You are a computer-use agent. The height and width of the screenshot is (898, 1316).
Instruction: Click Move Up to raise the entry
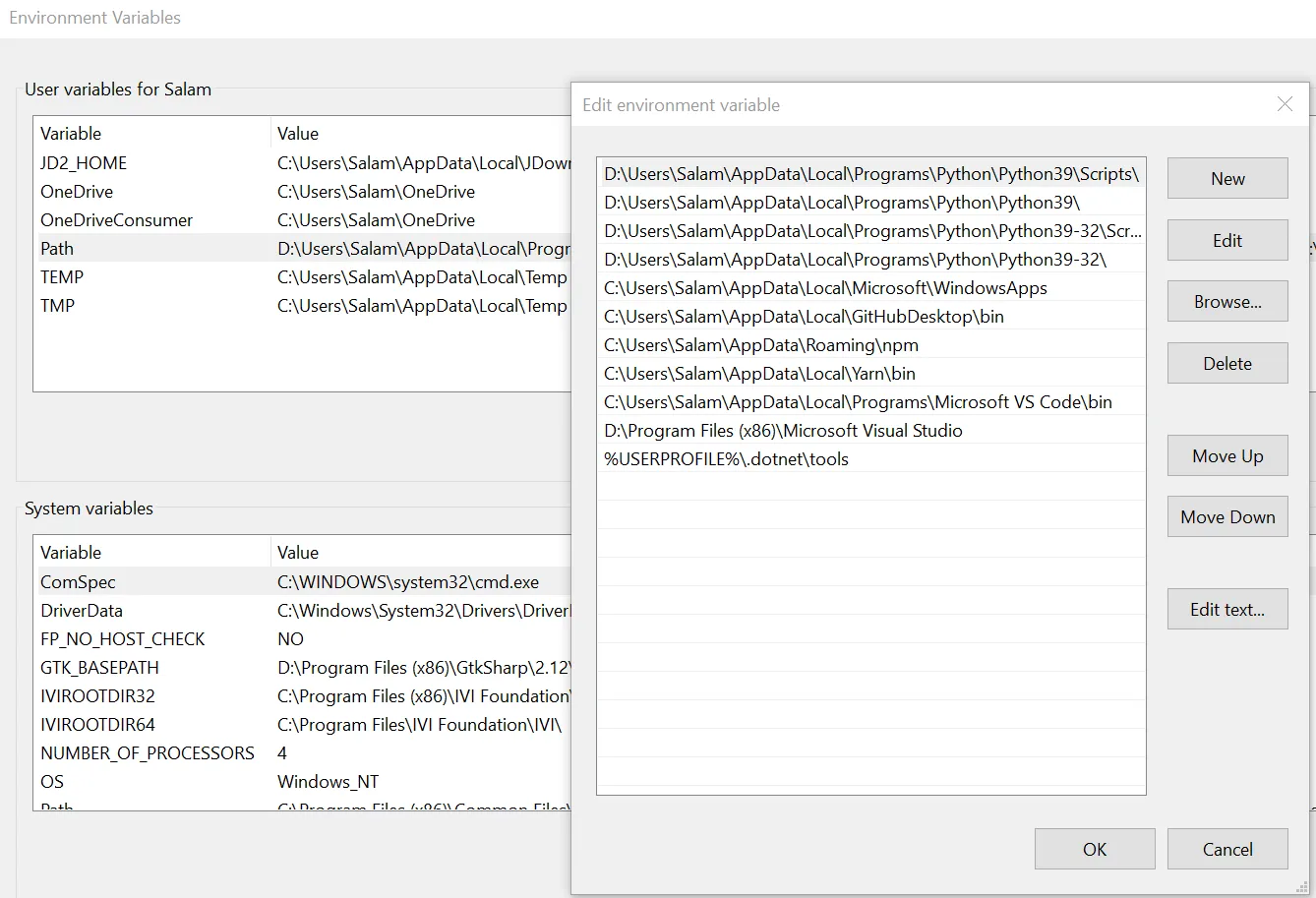[1227, 456]
